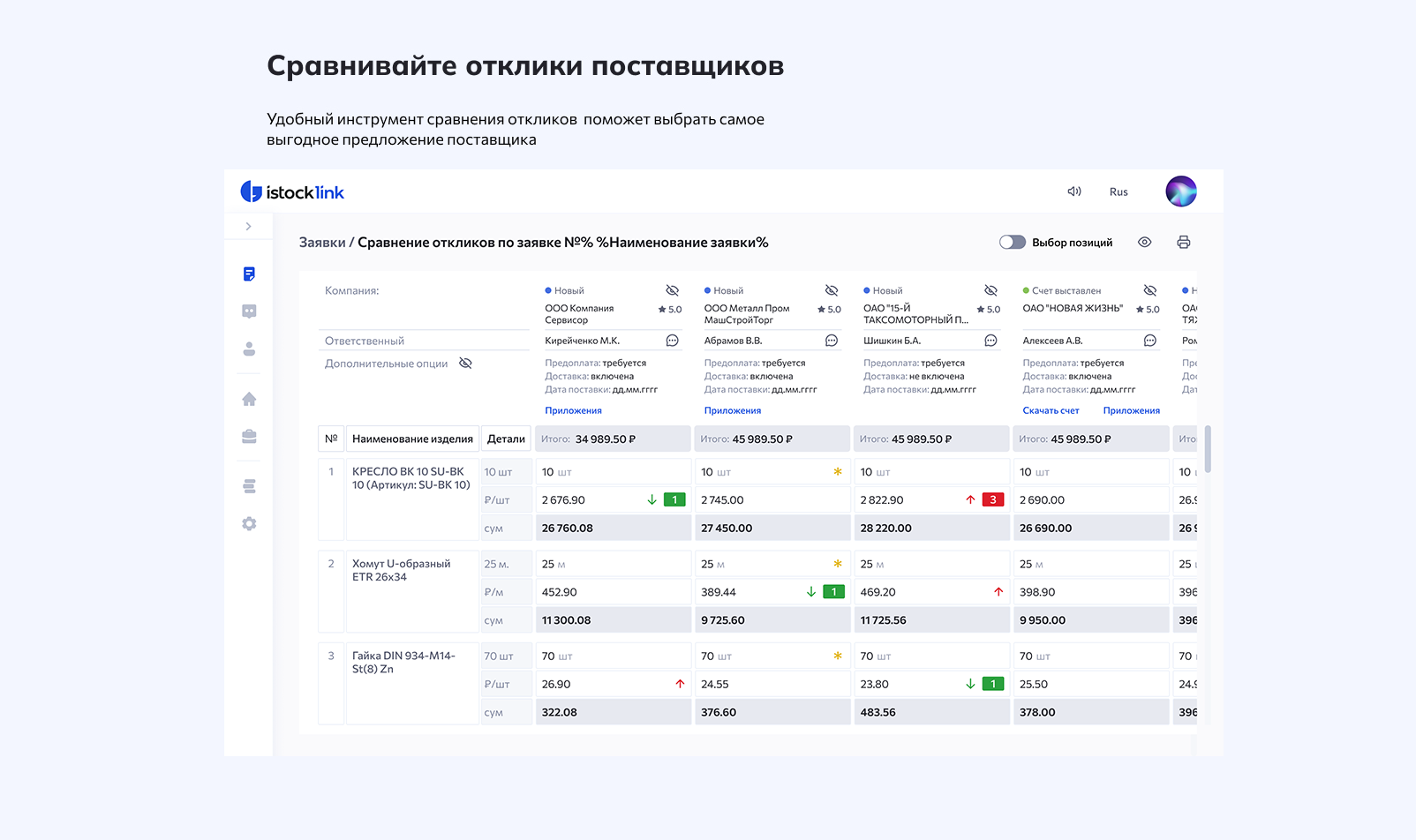
Task: Click the red up arrow next to 469.20
Action: (x=998, y=592)
